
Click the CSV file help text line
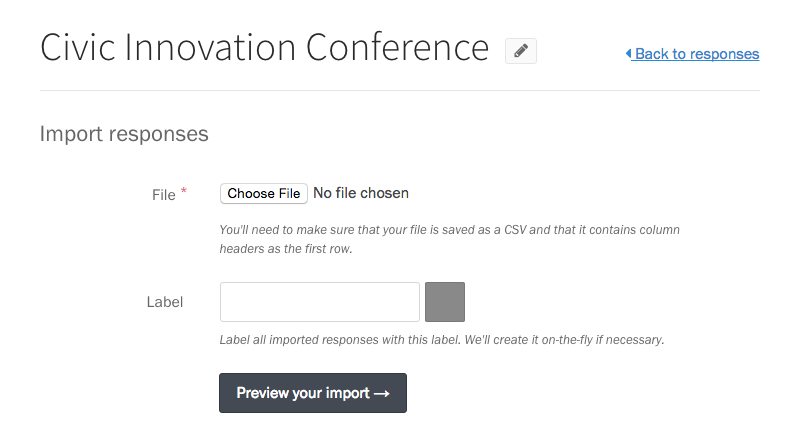[449, 230]
